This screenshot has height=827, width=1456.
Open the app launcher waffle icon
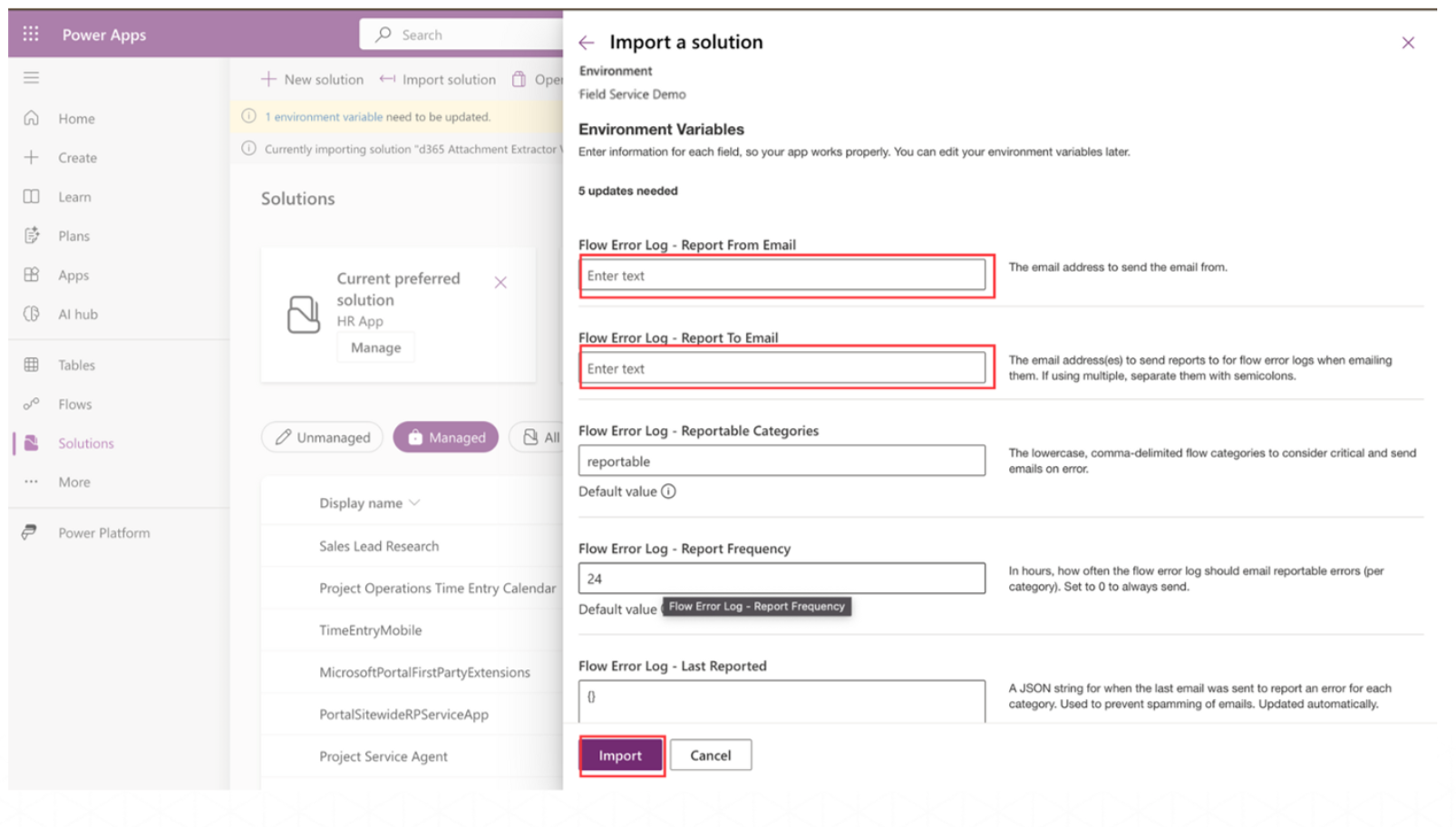click(31, 34)
